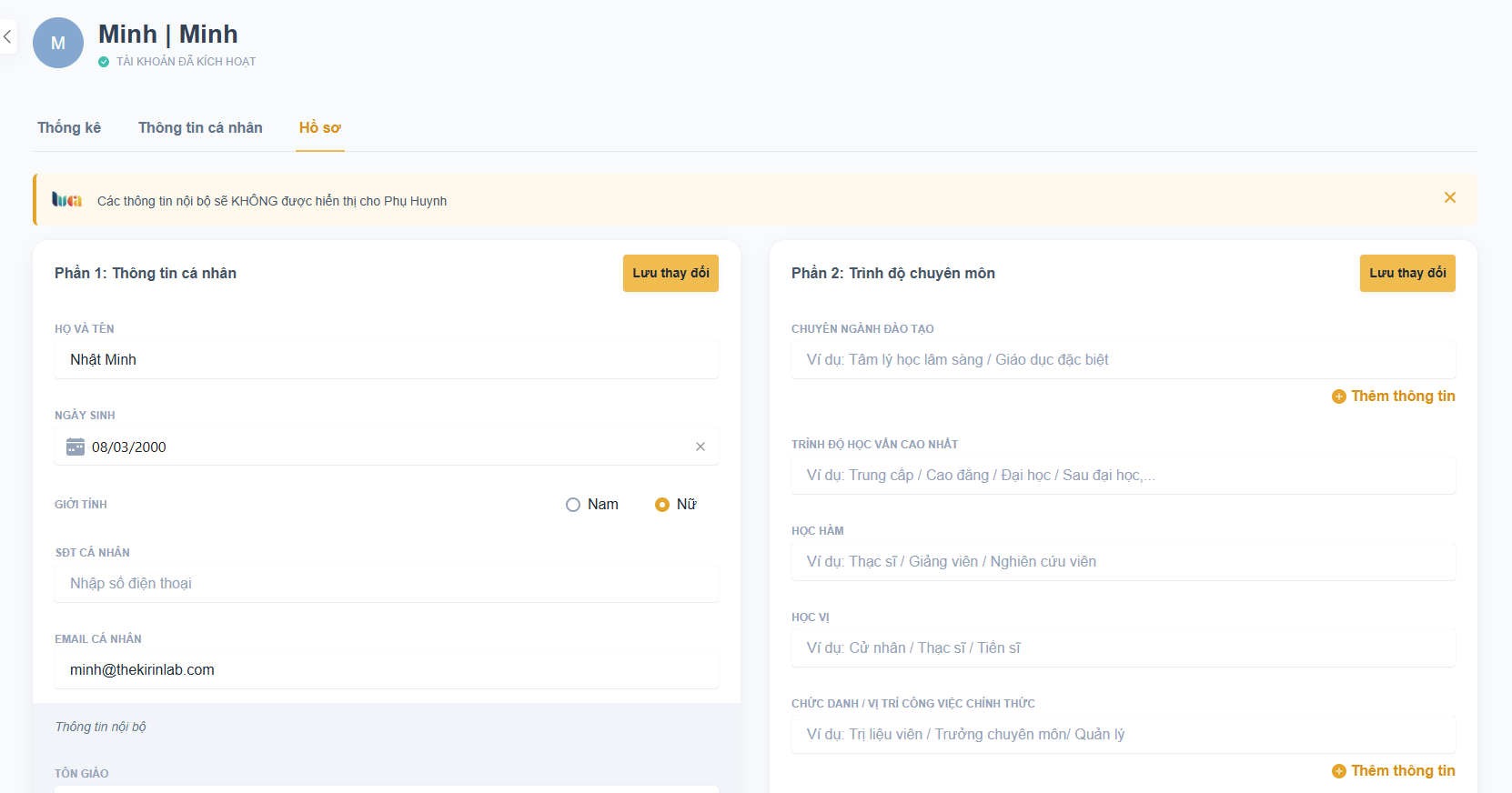
Task: Close the internal information notice banner
Action: [1449, 198]
